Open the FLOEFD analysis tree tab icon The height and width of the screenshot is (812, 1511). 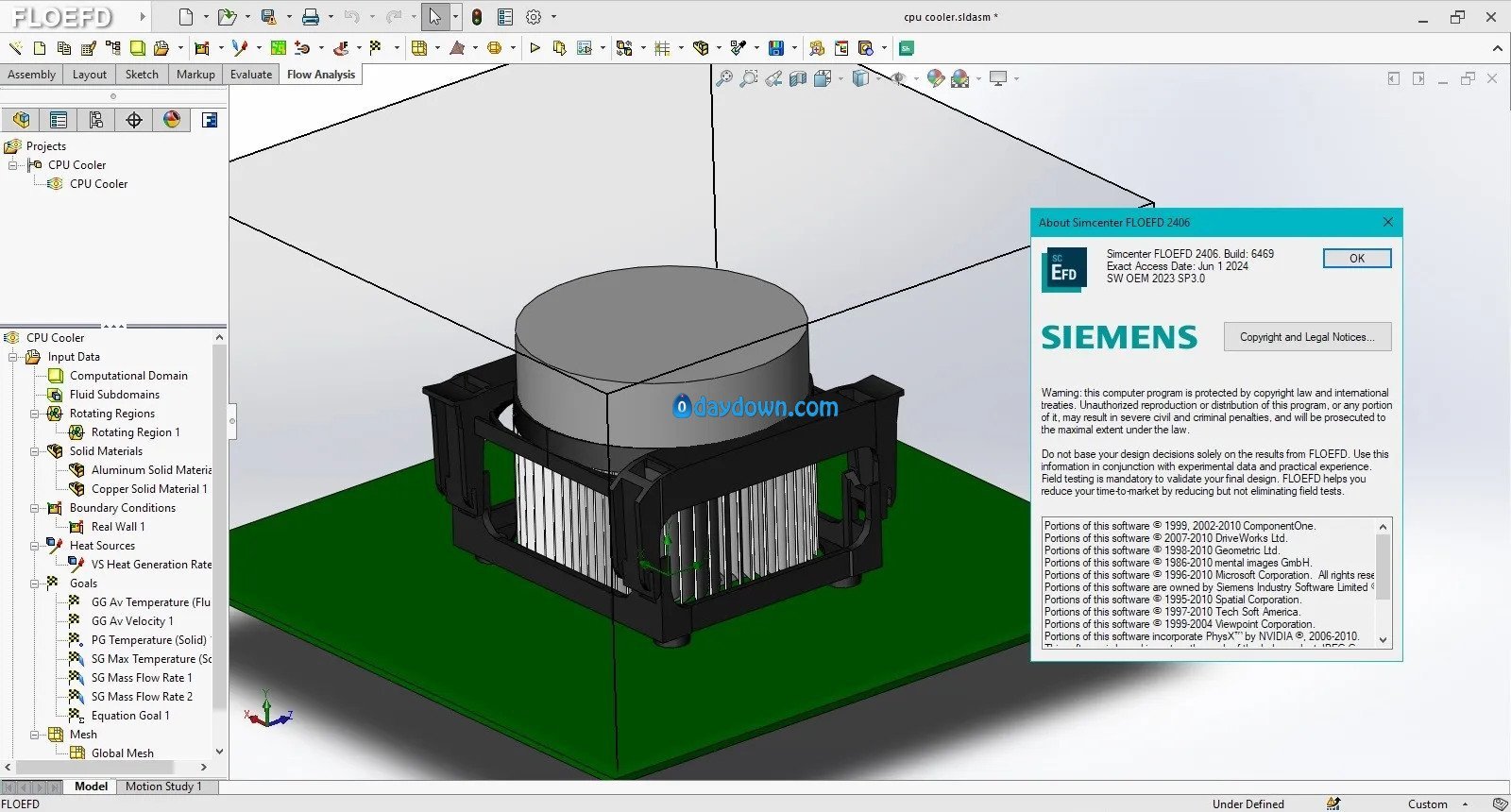pos(210,120)
